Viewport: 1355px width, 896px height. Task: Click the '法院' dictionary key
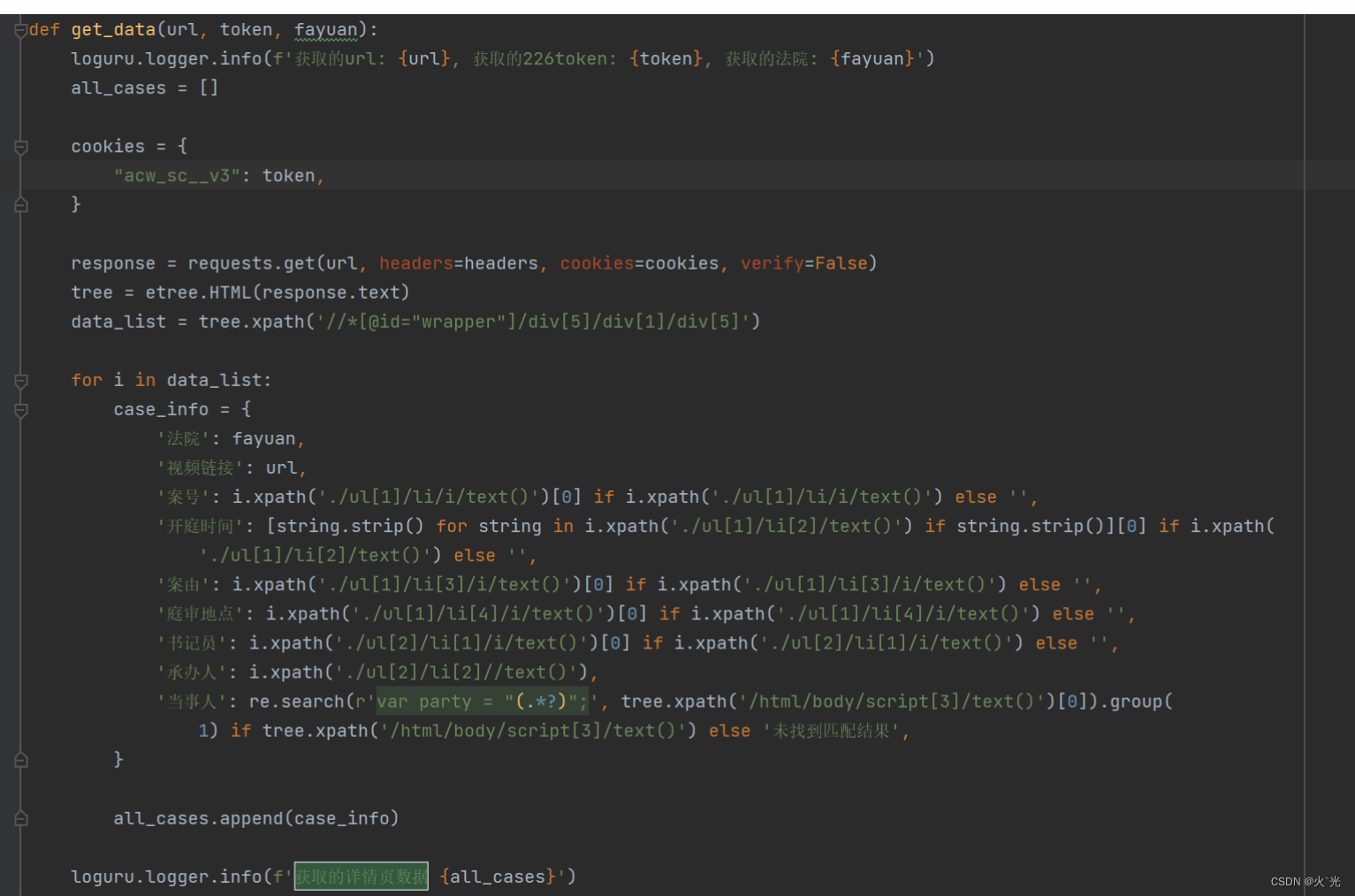(x=183, y=439)
